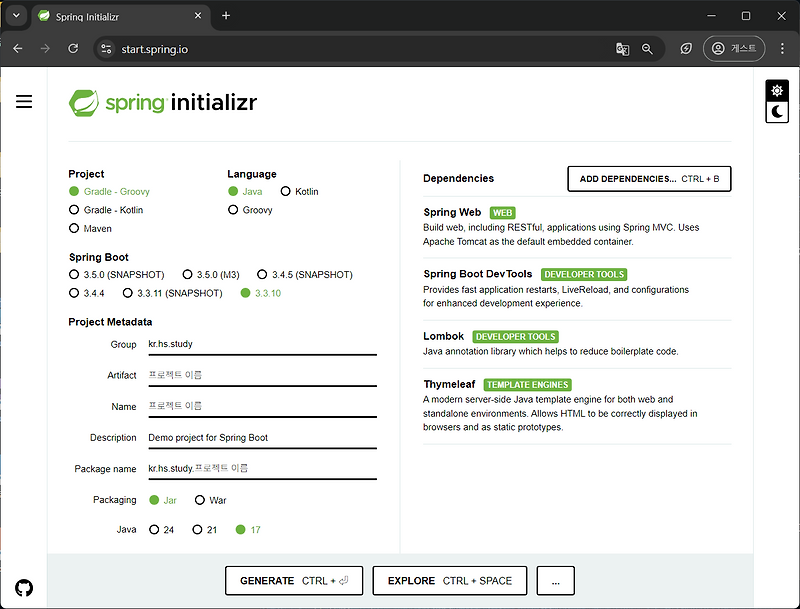Screen dimensions: 800x609
Task: Expand the hamburger navigation menu
Action: (24, 100)
